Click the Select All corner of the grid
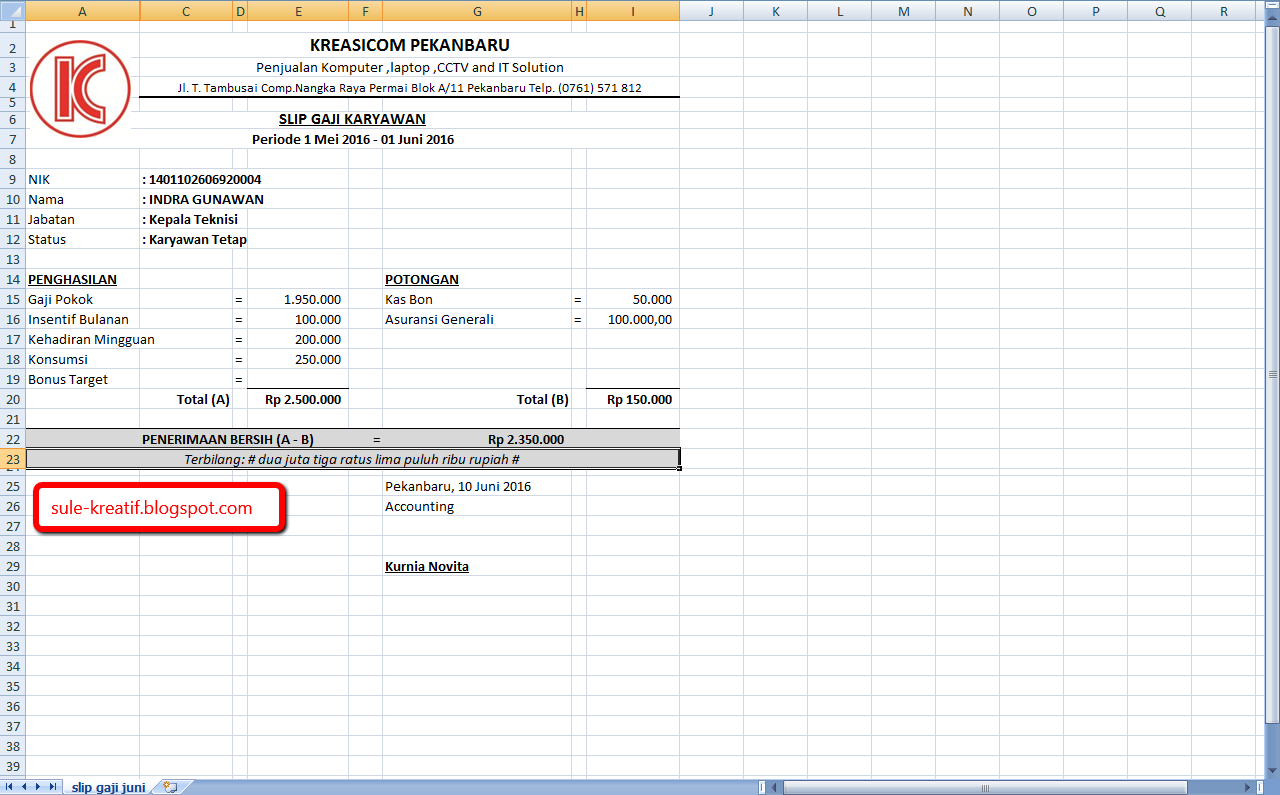This screenshot has width=1280, height=795. tap(13, 11)
